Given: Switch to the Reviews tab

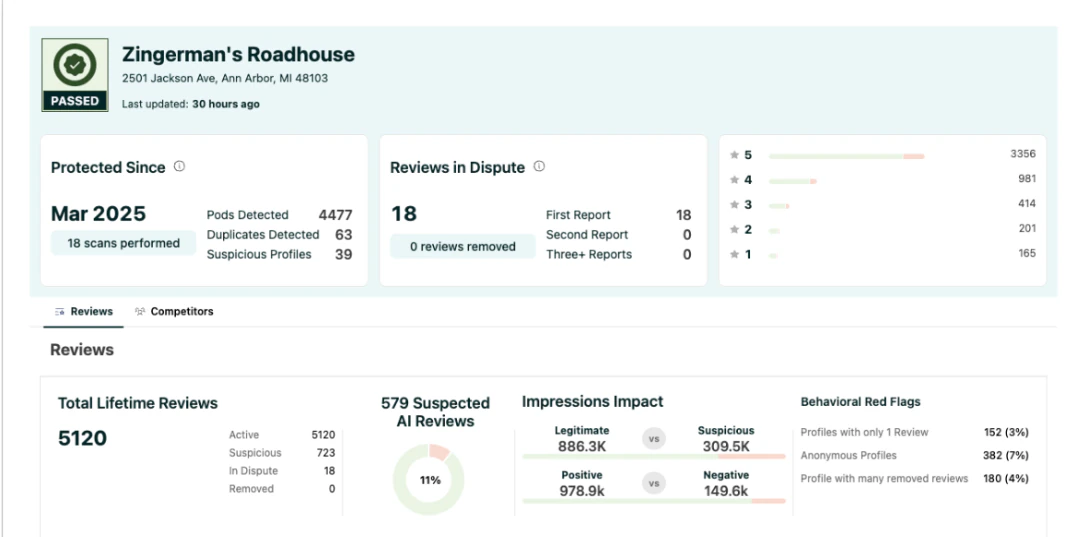Looking at the screenshot, I should pyautogui.click(x=83, y=312).
